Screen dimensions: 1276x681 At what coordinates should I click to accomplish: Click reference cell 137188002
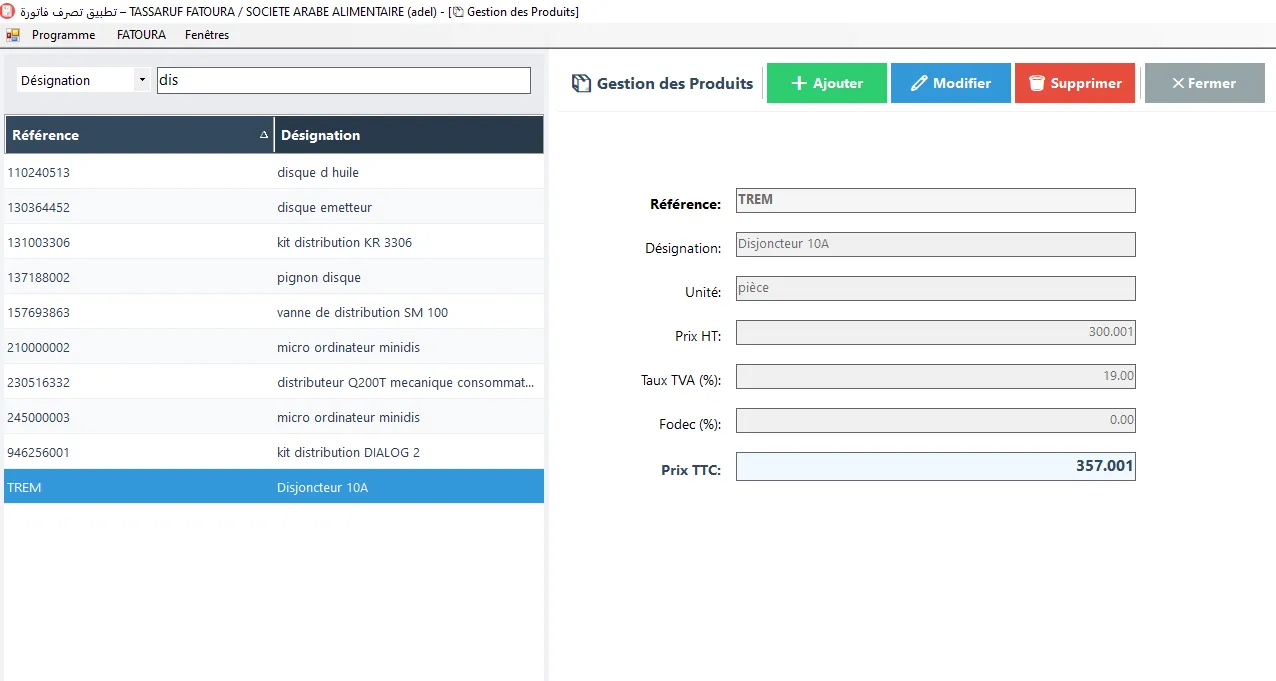click(x=139, y=277)
